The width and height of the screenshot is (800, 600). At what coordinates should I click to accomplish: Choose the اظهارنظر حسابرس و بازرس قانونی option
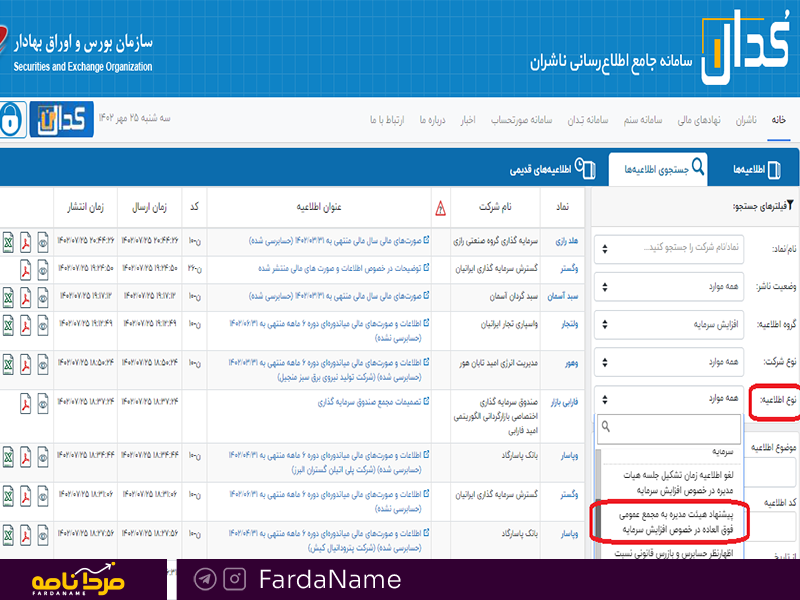coord(673,553)
